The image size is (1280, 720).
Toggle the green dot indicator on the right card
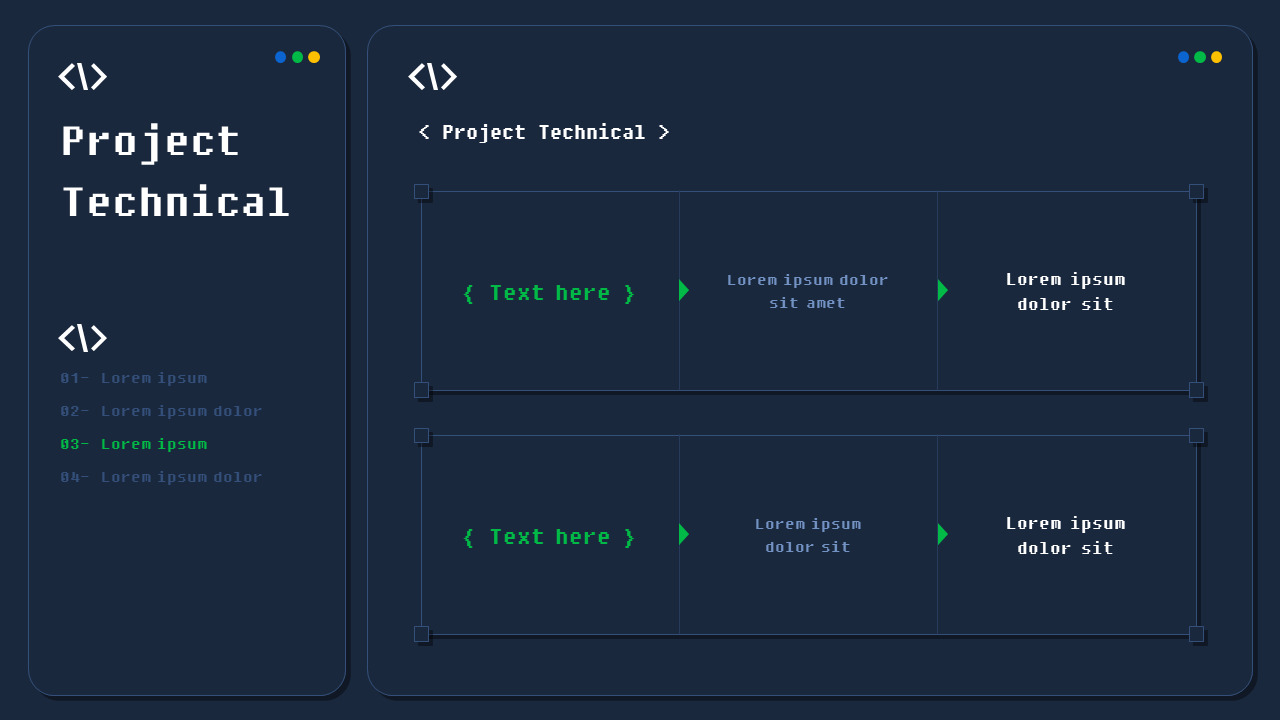[x=1199, y=57]
